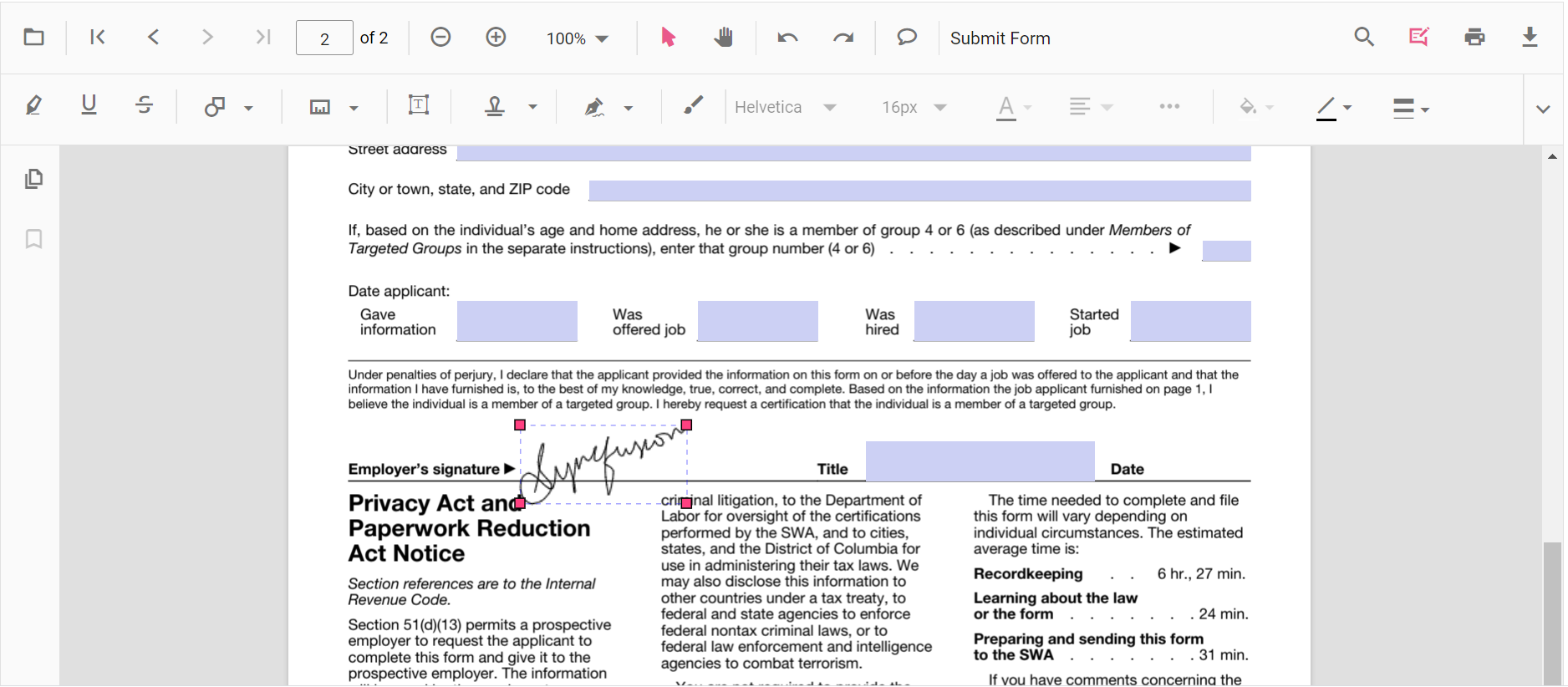Redo the last action
Viewport: 1568px width, 687px height.
click(843, 38)
